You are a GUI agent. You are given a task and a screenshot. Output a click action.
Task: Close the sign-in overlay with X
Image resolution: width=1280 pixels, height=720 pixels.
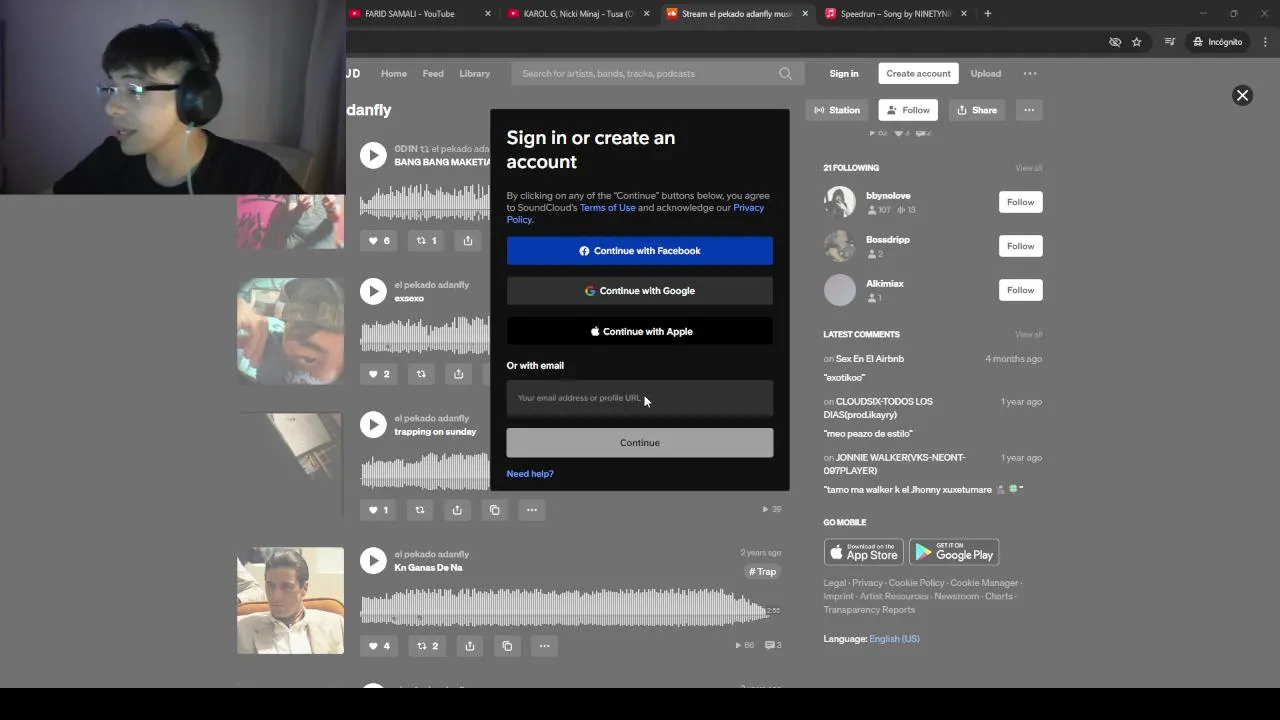[x=1242, y=95]
